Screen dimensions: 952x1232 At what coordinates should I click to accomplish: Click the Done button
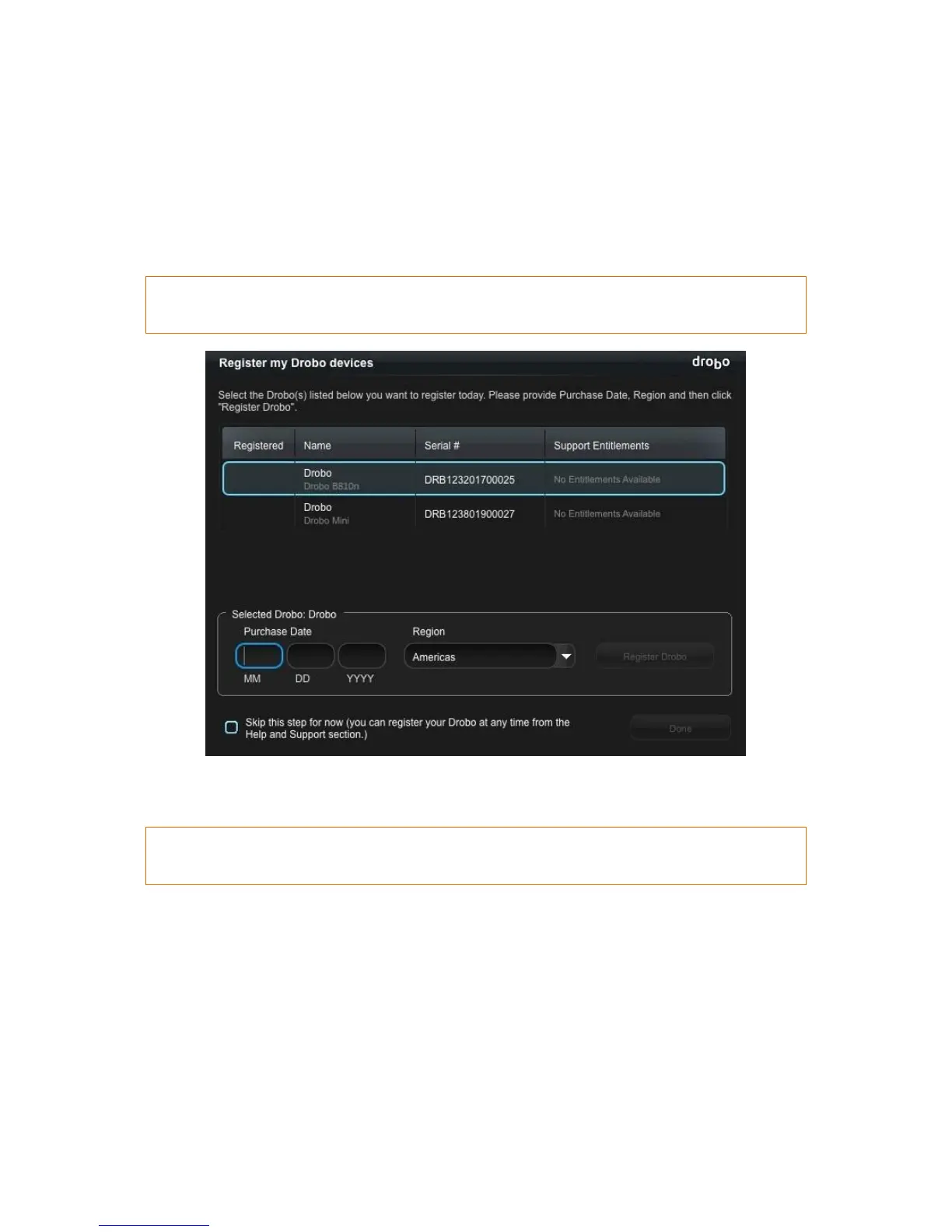click(x=681, y=728)
